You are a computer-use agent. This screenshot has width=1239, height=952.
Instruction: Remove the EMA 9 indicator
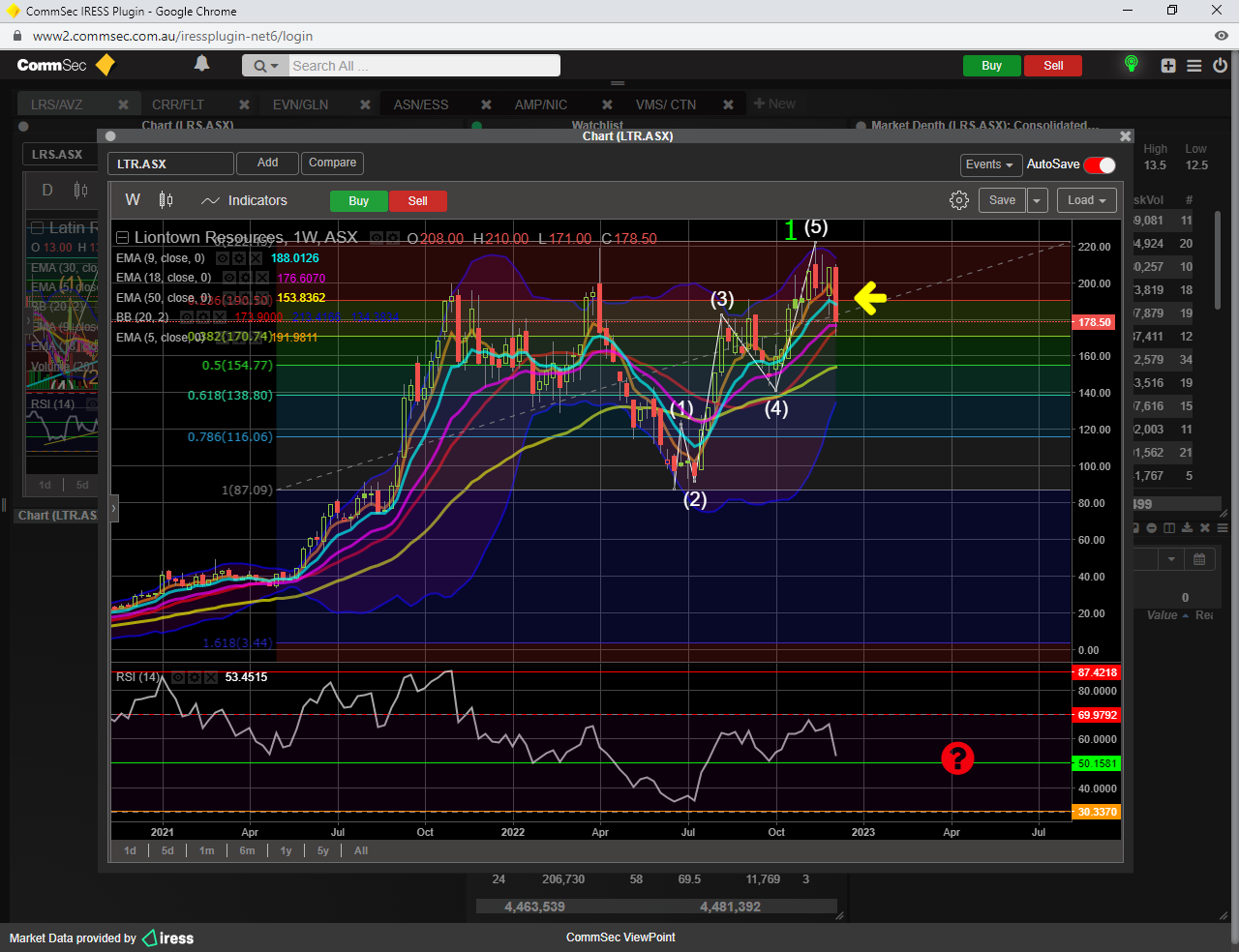point(256,258)
